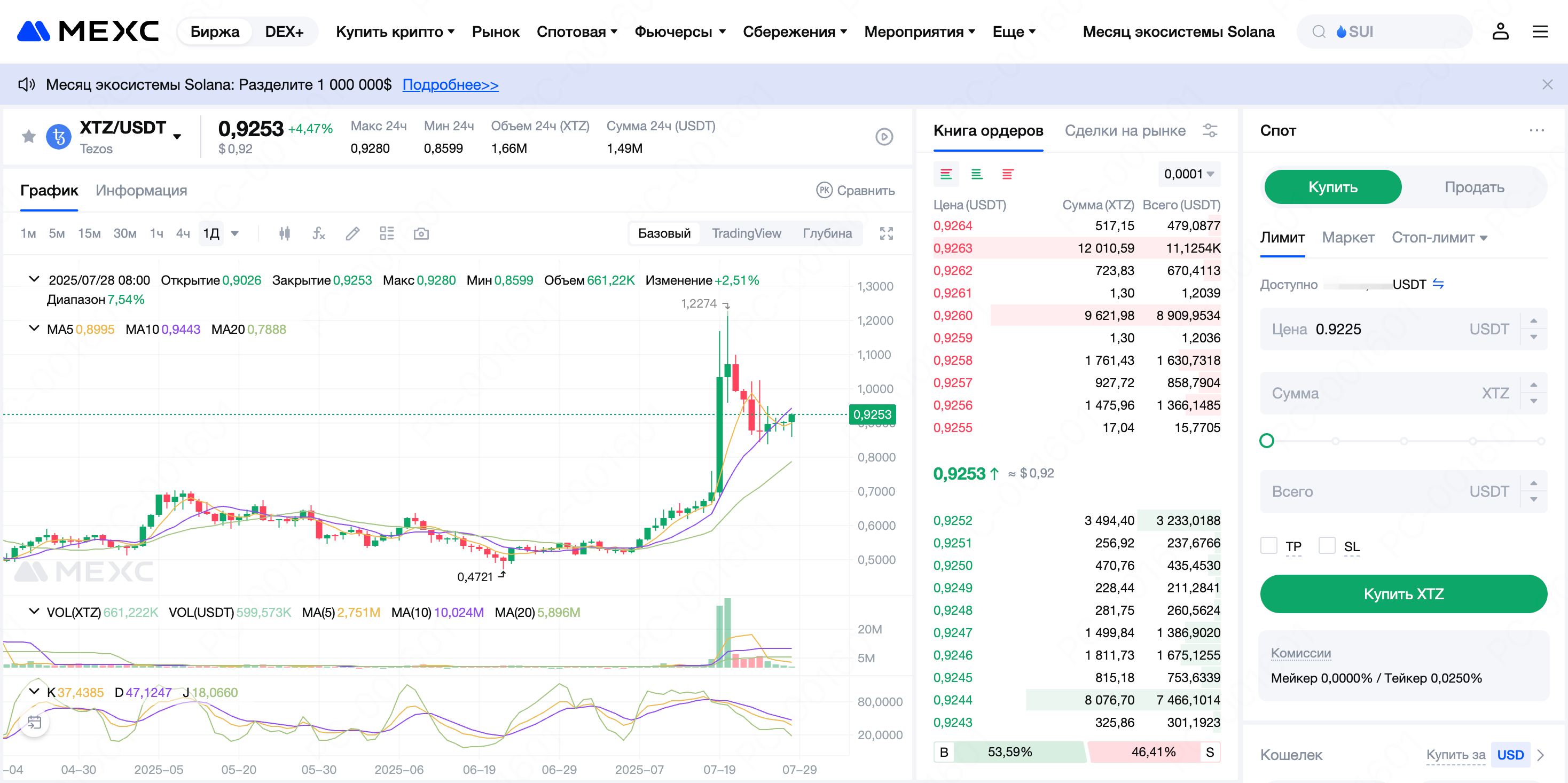
Task: Select the drawing pencil tool
Action: point(352,233)
